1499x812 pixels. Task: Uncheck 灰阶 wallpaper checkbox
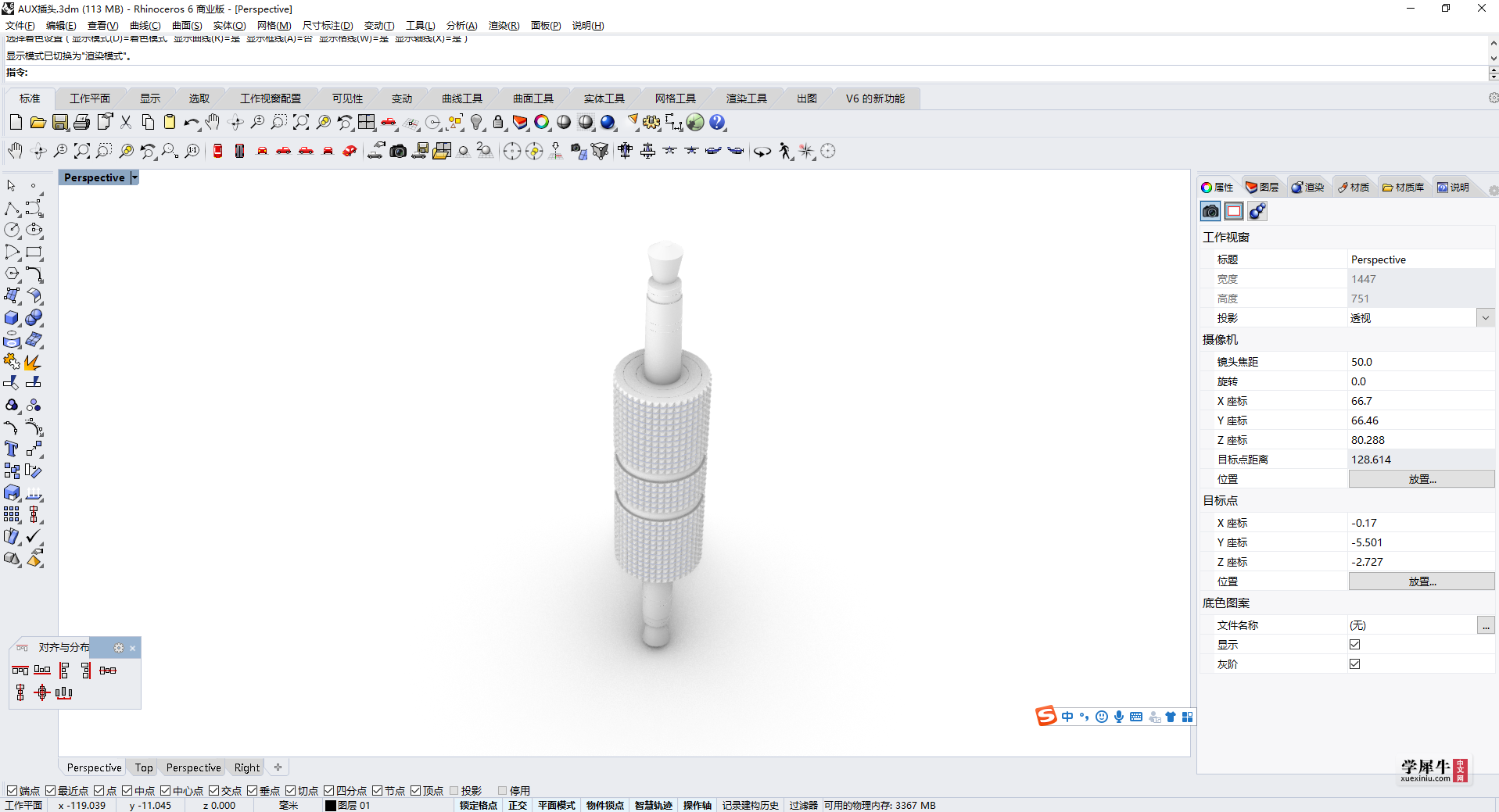click(x=1355, y=664)
